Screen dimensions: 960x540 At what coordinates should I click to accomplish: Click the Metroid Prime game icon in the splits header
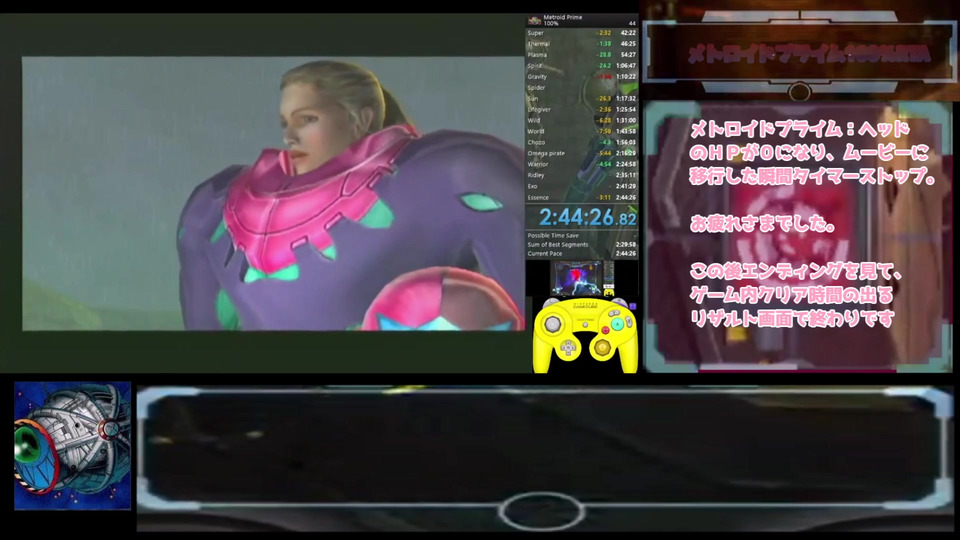pyautogui.click(x=534, y=20)
